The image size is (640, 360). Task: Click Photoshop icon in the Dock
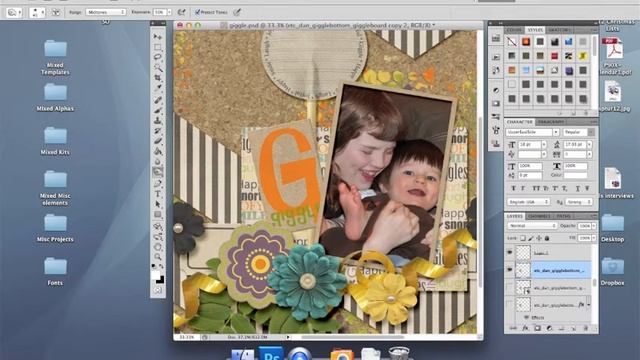(x=271, y=354)
